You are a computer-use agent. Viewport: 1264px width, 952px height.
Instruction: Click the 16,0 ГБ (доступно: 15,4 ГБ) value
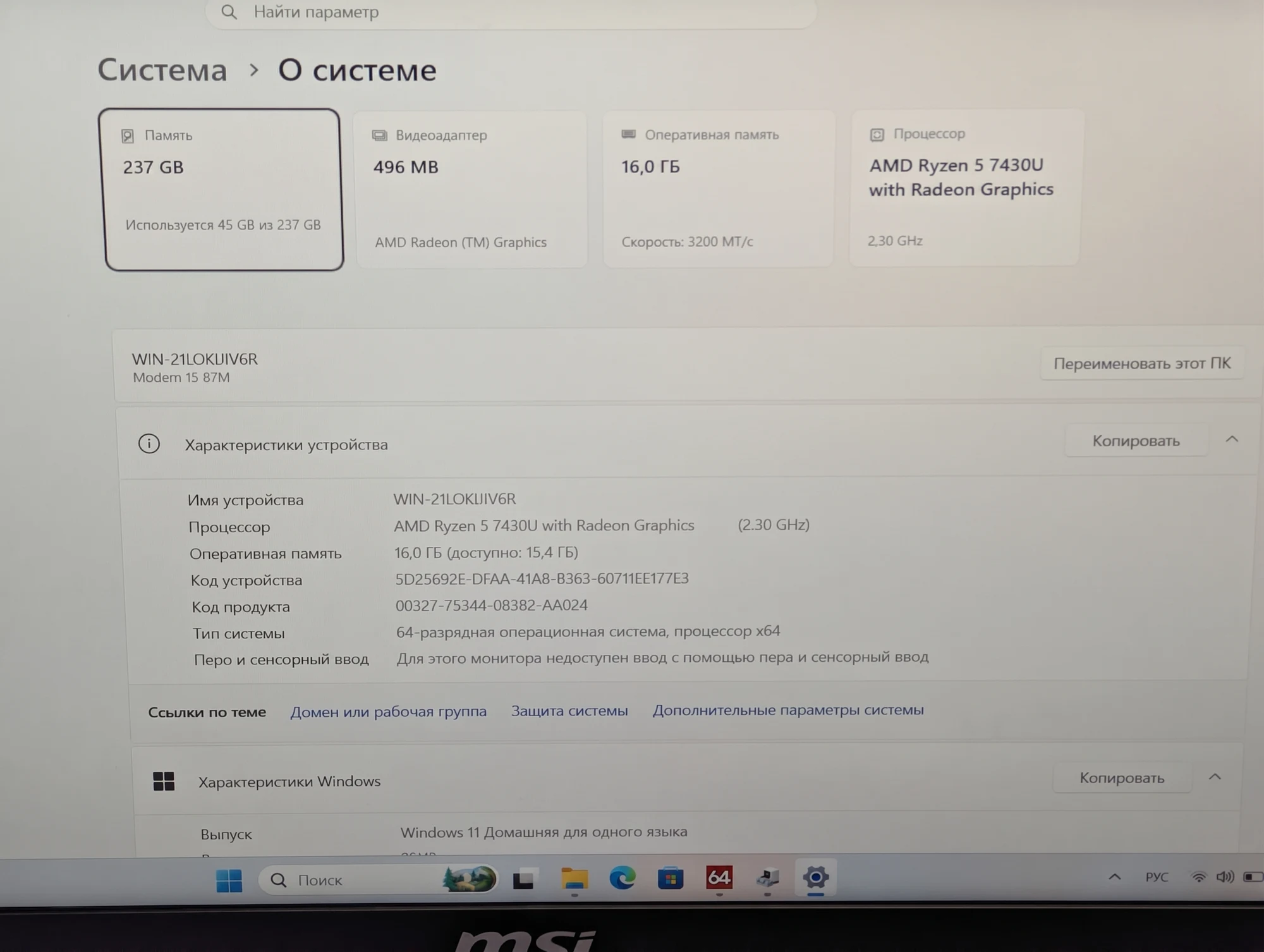tap(486, 552)
